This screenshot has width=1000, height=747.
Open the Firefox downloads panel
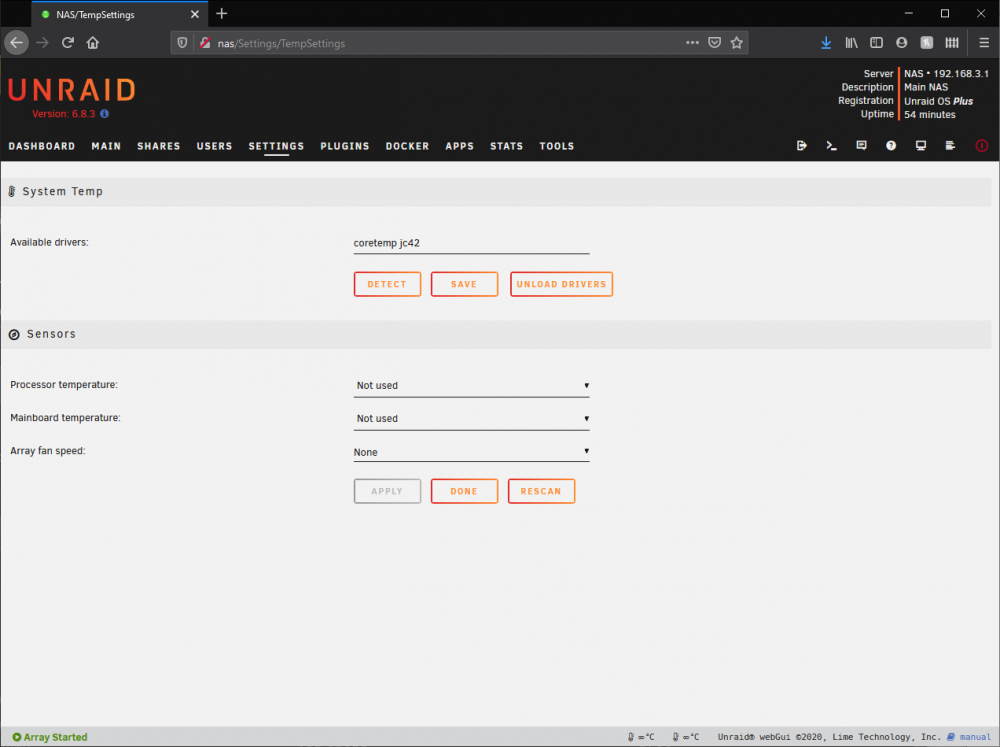[826, 43]
